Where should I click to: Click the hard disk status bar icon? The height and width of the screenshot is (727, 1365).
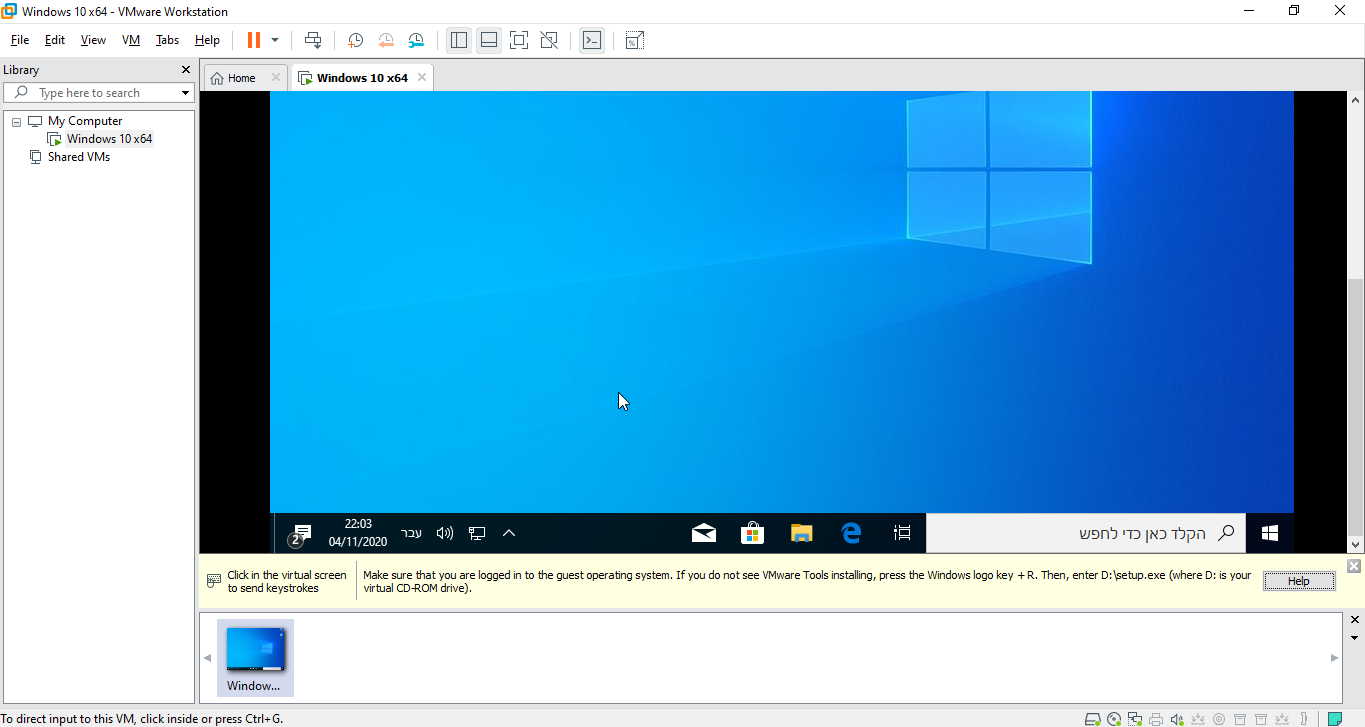coord(1093,719)
